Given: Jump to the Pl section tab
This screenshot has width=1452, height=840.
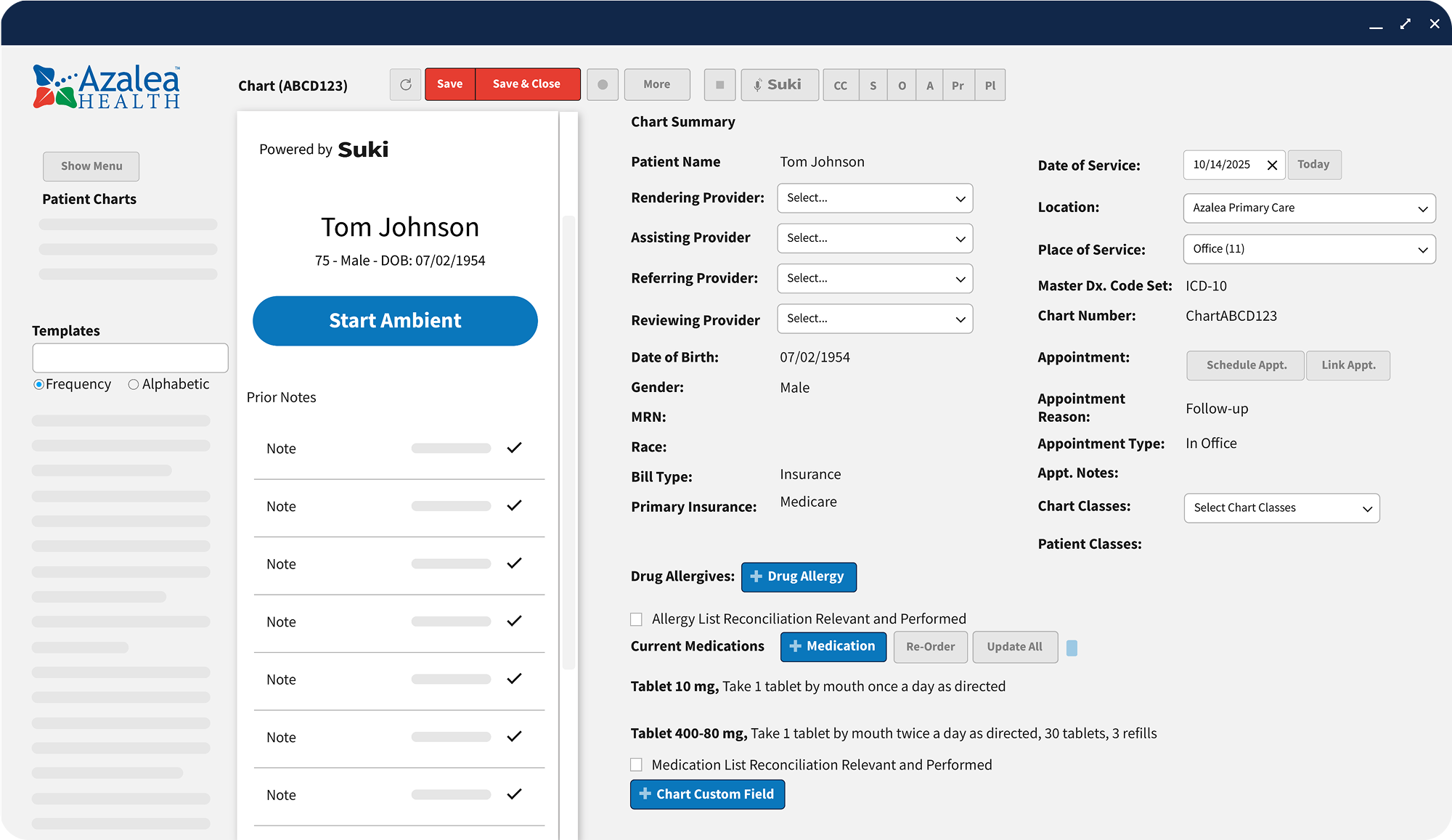Looking at the screenshot, I should click(990, 86).
